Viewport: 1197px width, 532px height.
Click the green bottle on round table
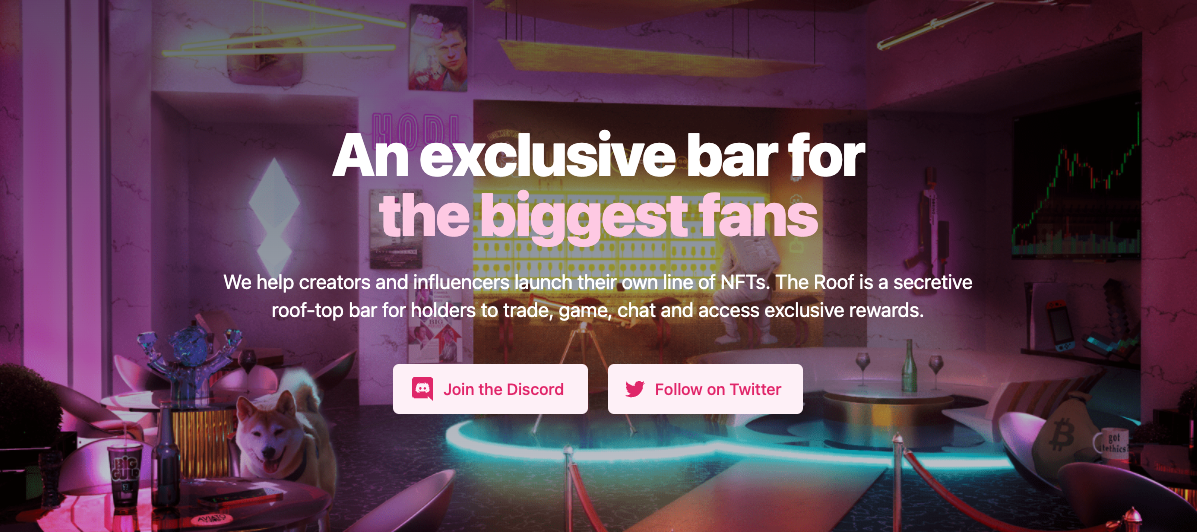908,366
